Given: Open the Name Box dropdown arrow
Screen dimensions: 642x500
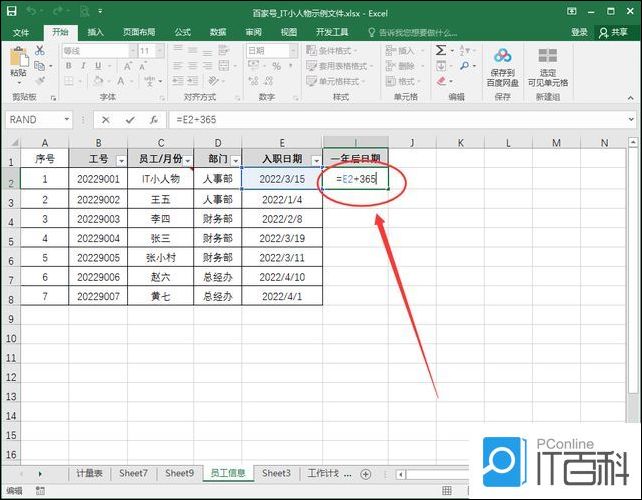Looking at the screenshot, I should [67, 119].
